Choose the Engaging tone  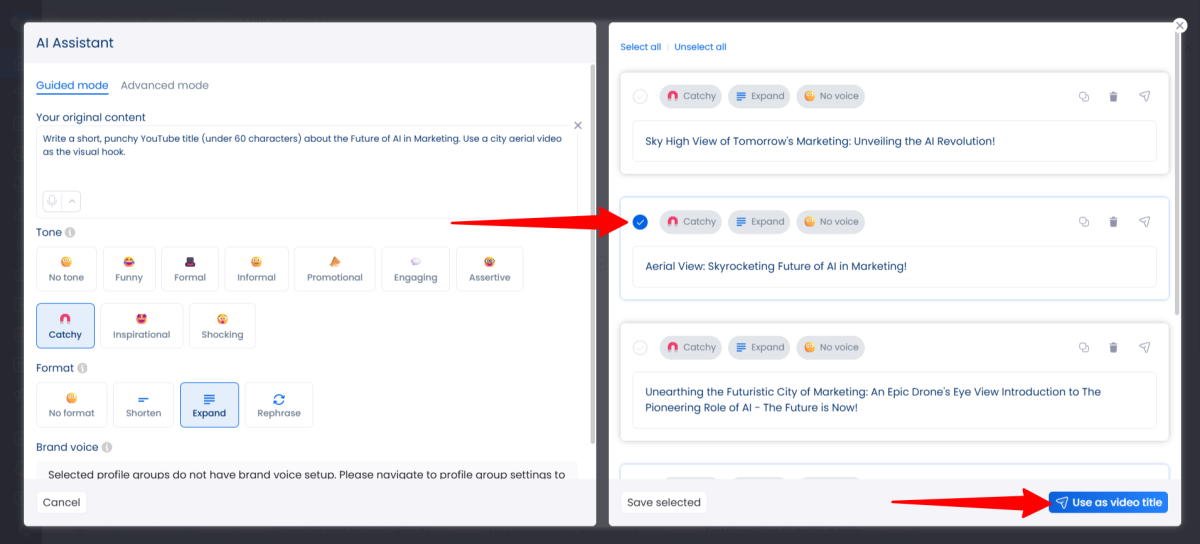click(x=416, y=269)
